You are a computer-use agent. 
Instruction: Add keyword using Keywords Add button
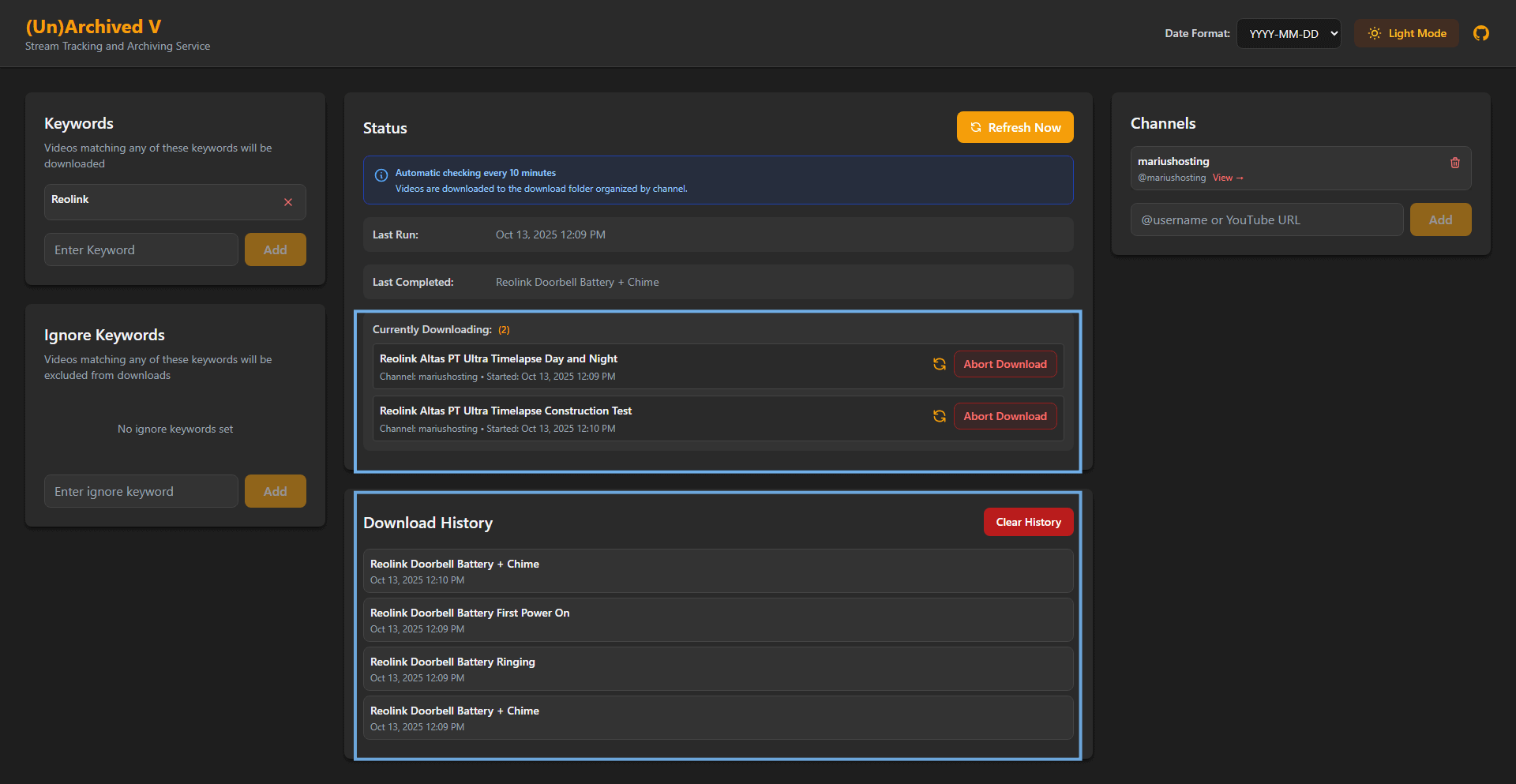(x=275, y=249)
